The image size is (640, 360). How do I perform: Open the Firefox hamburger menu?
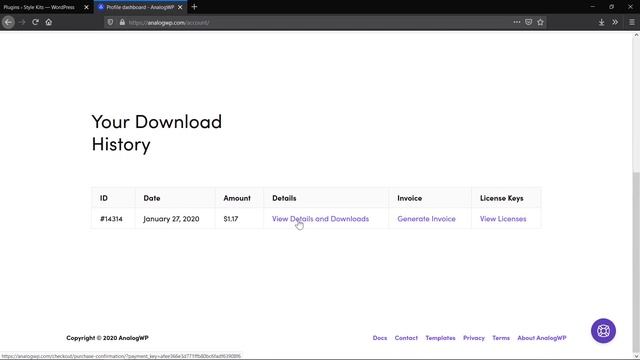coord(631,22)
